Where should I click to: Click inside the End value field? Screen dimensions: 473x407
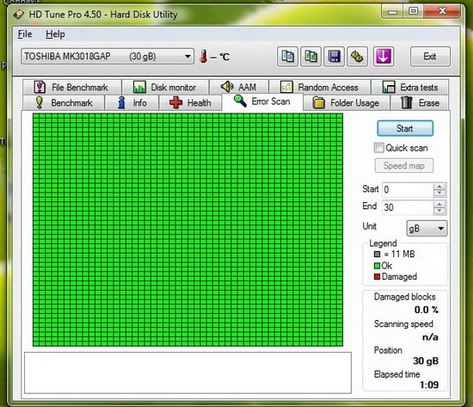[x=408, y=207]
